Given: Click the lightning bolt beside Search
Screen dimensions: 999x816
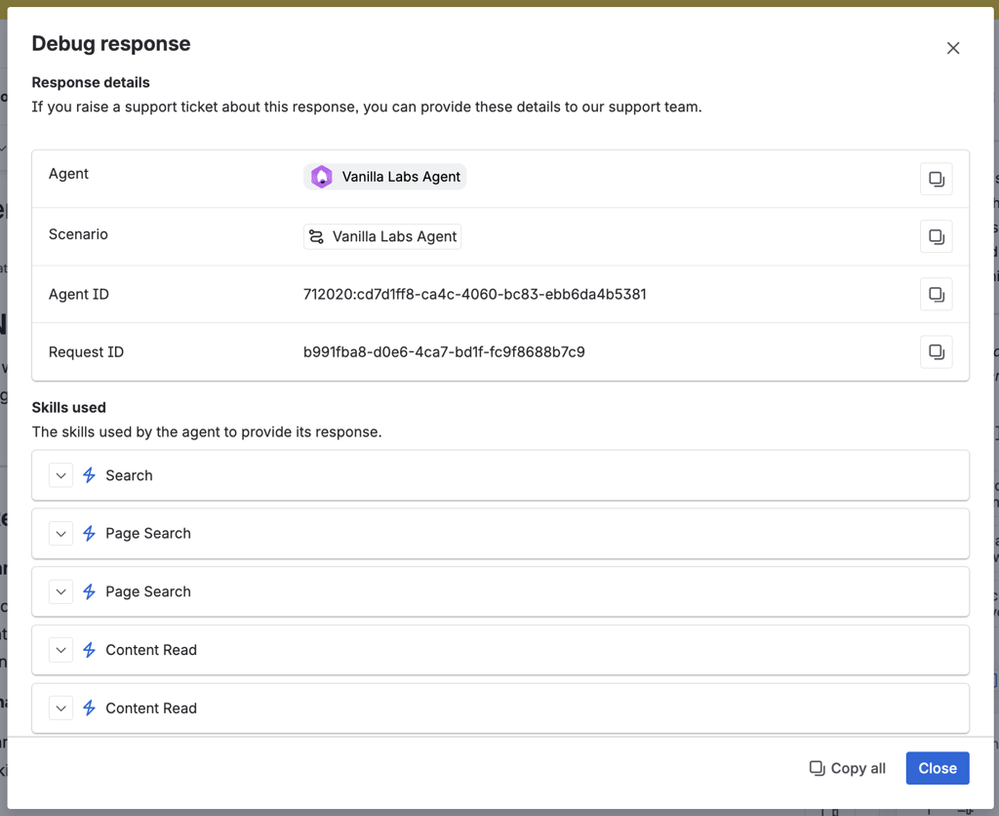Looking at the screenshot, I should [x=89, y=475].
